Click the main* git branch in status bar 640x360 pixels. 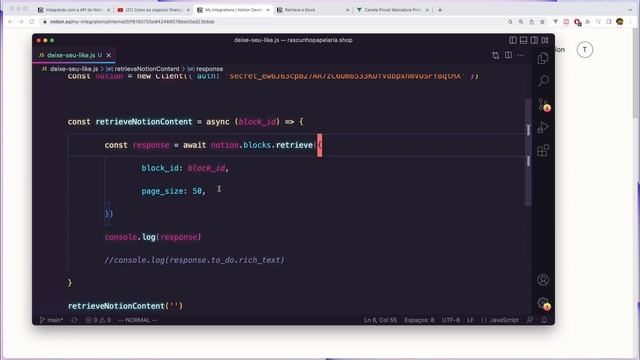coord(51,320)
